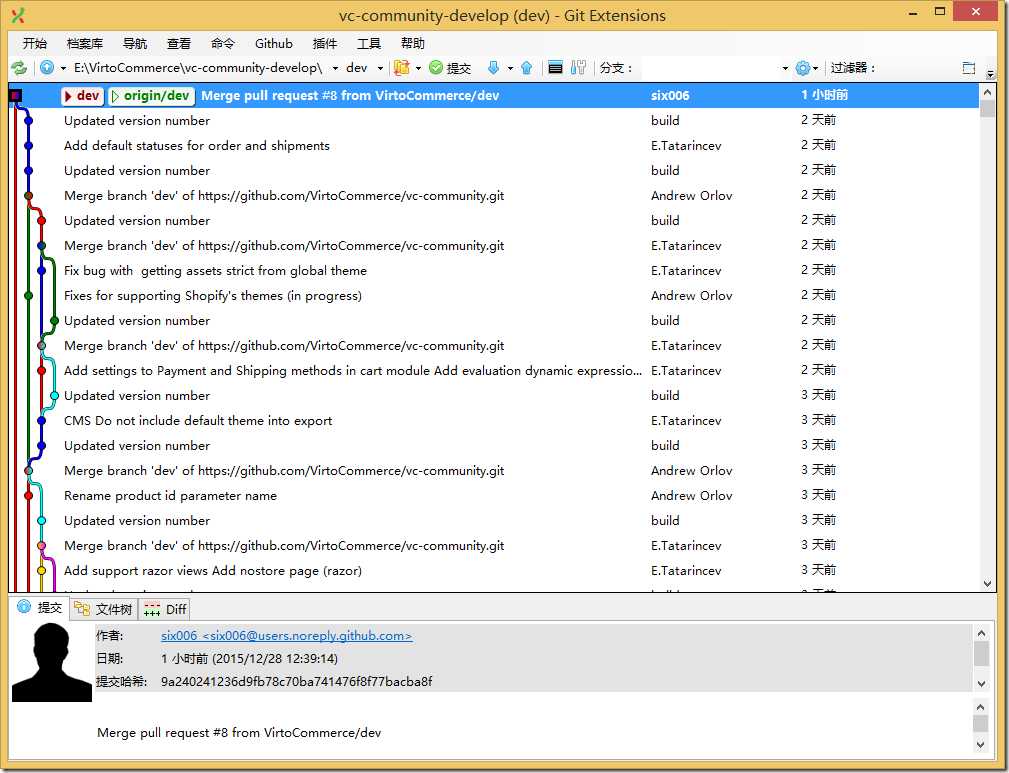The height and width of the screenshot is (773, 1009).
Task: Click the push (blue up arrow) icon
Action: [526, 68]
